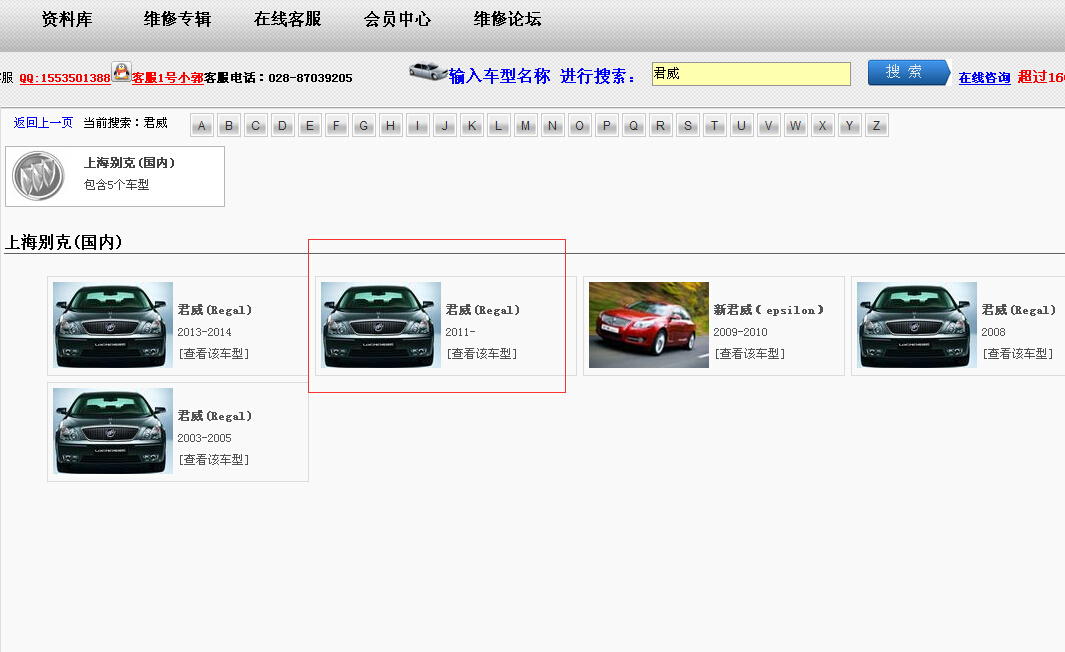
Task: Filter by letter J
Action: [445, 126]
